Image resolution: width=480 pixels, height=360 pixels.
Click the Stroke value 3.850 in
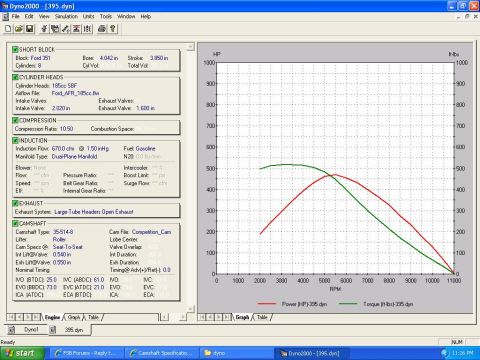(x=159, y=58)
